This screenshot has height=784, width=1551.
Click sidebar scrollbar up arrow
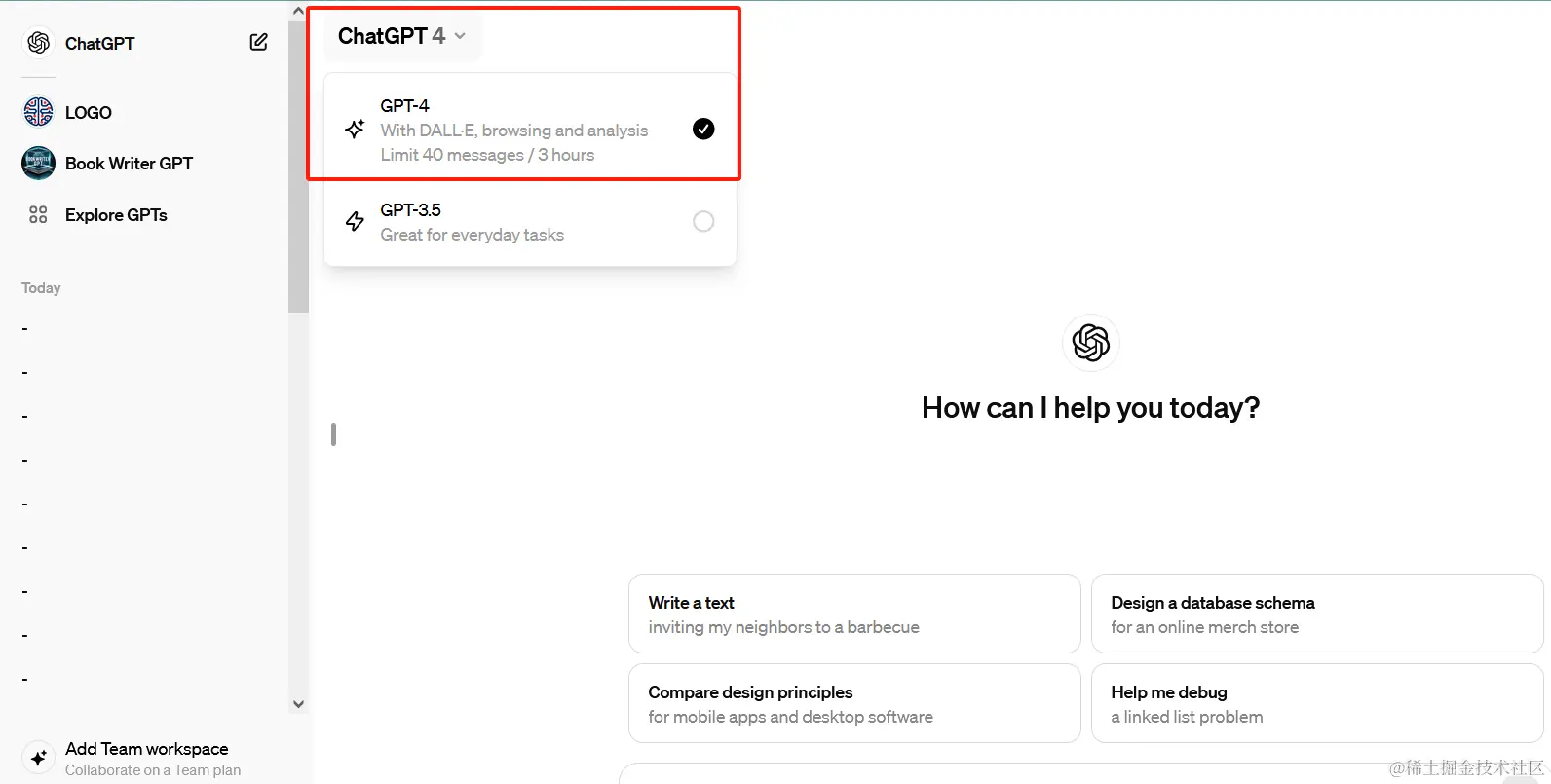[x=298, y=11]
